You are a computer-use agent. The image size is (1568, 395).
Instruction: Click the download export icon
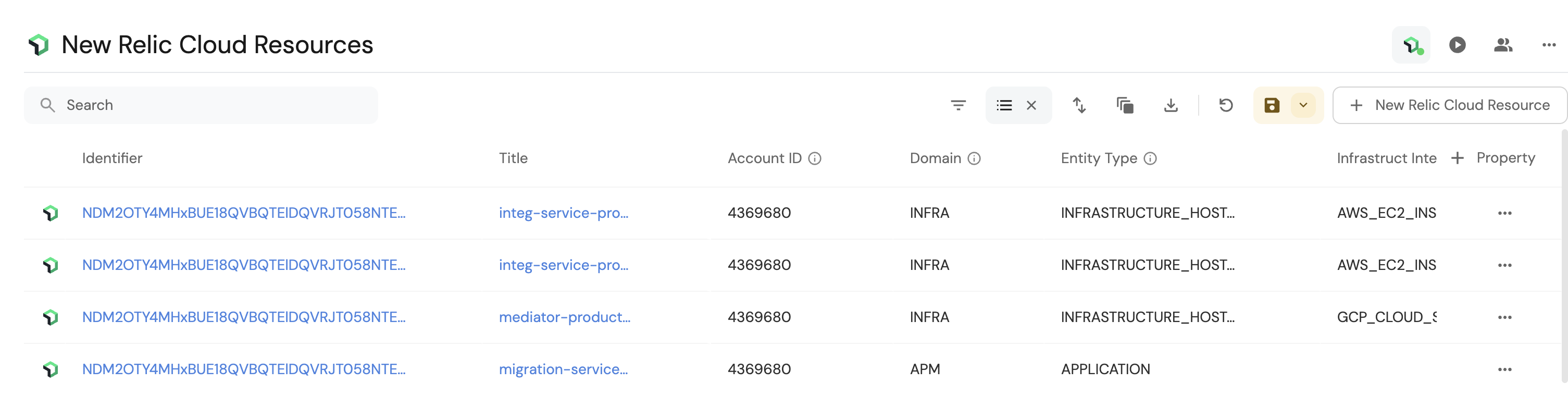pyautogui.click(x=1170, y=105)
